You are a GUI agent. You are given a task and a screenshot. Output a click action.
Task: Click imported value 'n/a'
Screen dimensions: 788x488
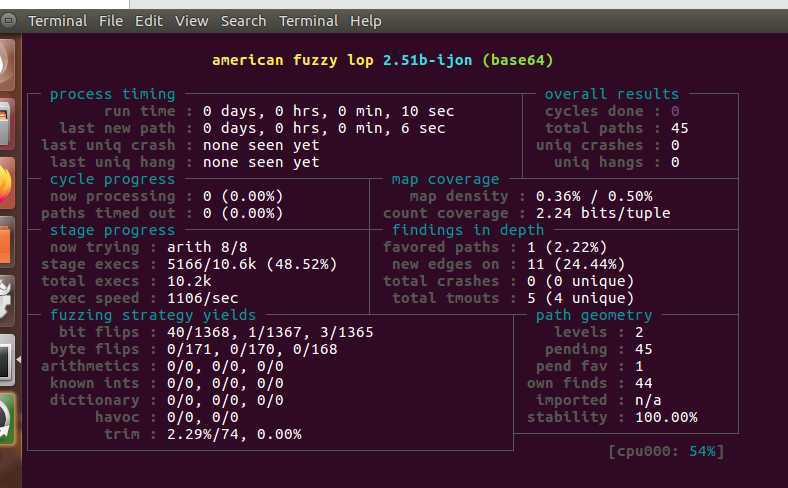648,401
